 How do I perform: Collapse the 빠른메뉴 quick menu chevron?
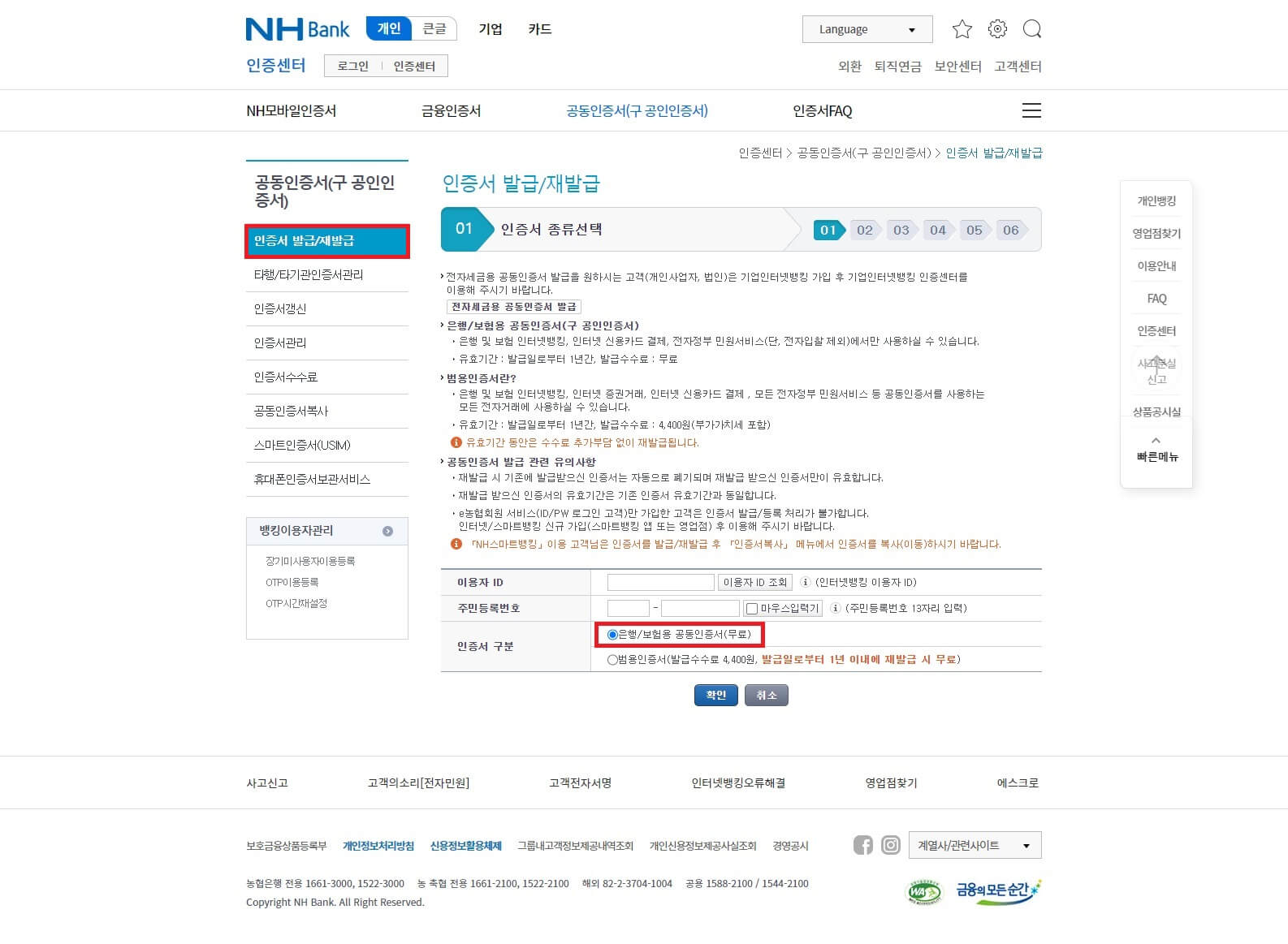pos(1156,441)
